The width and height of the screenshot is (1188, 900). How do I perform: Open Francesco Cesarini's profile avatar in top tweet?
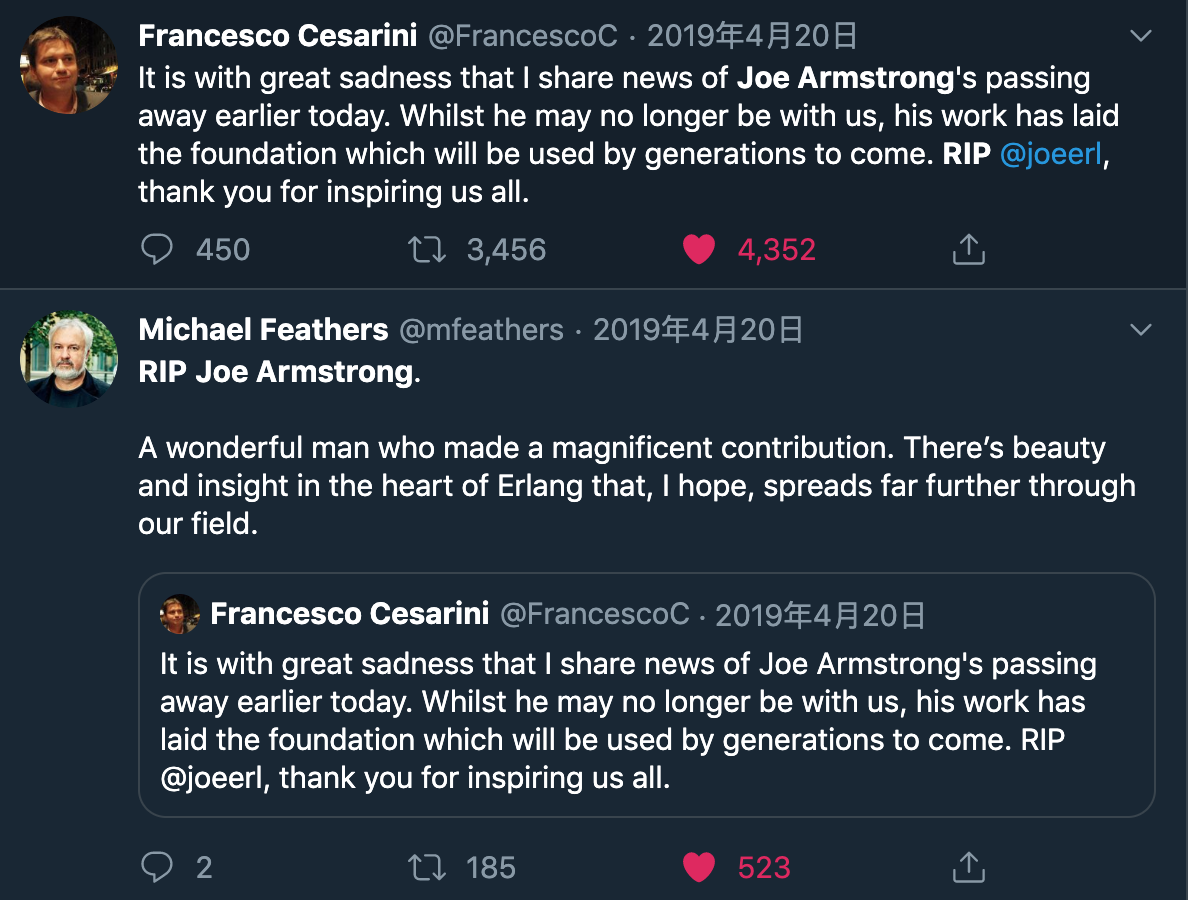tap(68, 64)
